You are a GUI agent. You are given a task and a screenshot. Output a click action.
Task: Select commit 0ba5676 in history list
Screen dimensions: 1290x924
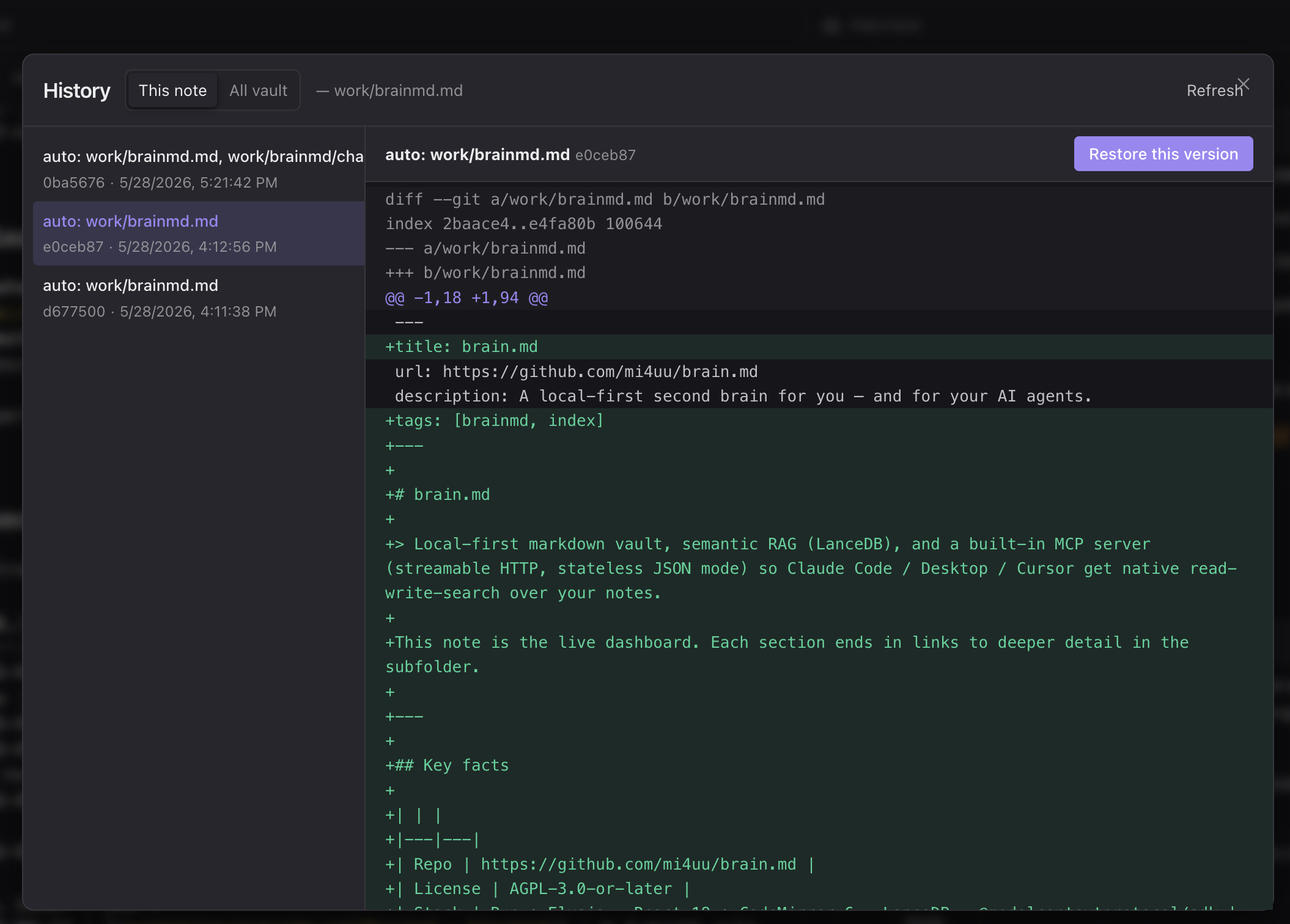(199, 169)
